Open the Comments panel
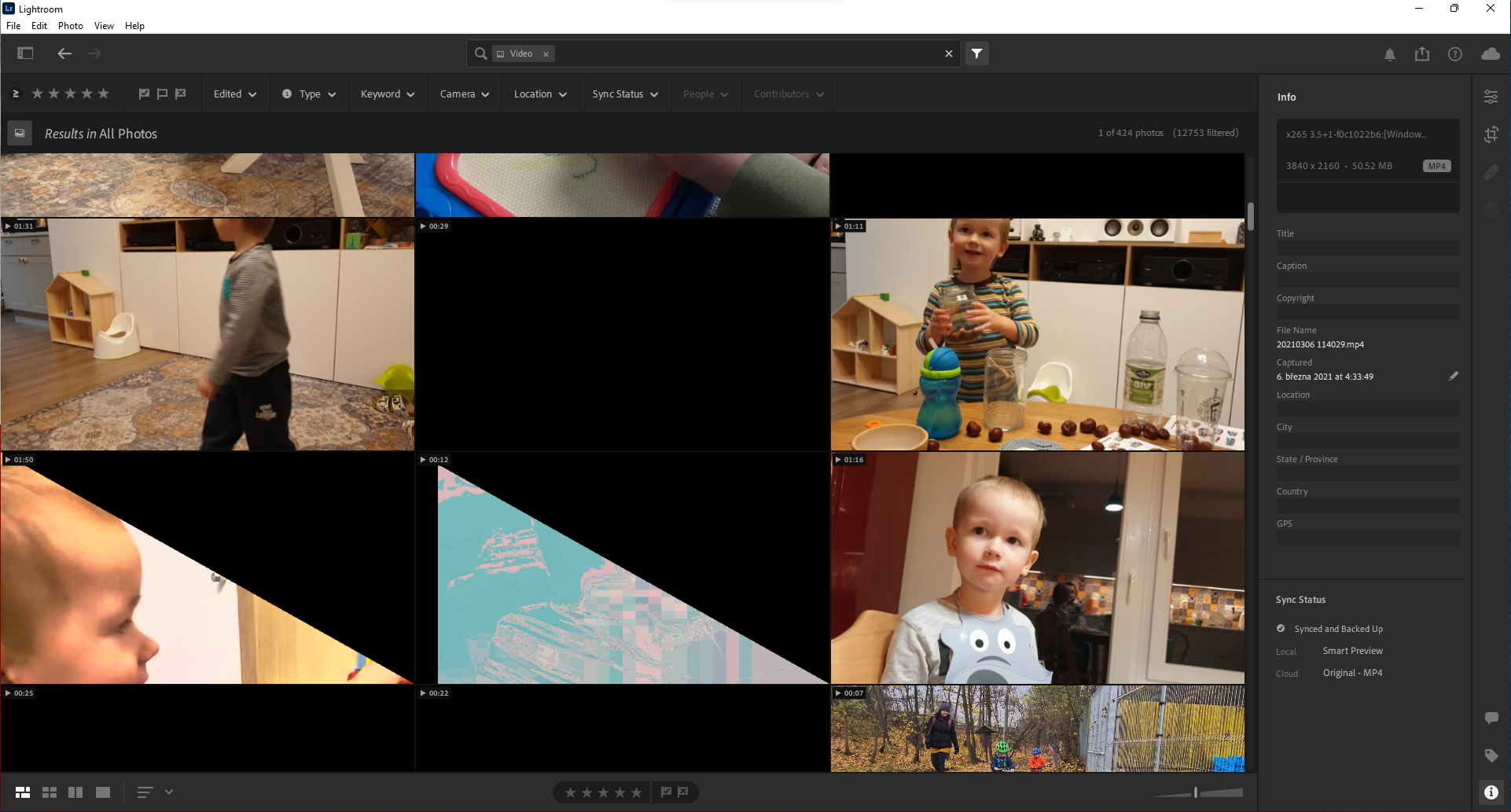The image size is (1511, 812). pyautogui.click(x=1491, y=718)
